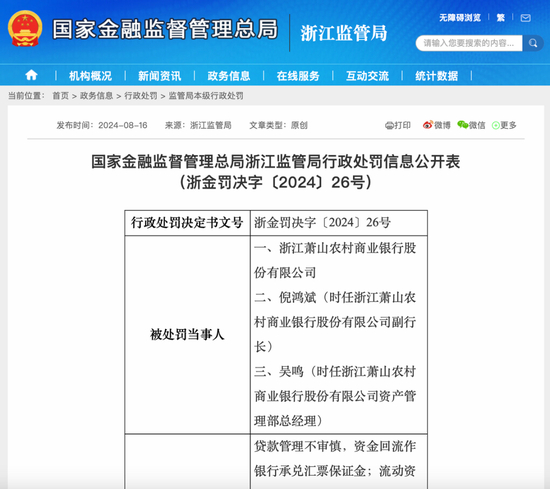This screenshot has height=489, width=550.
Task: Click text 银行承兑汇票保证金；流动资
Action: pos(335,471)
